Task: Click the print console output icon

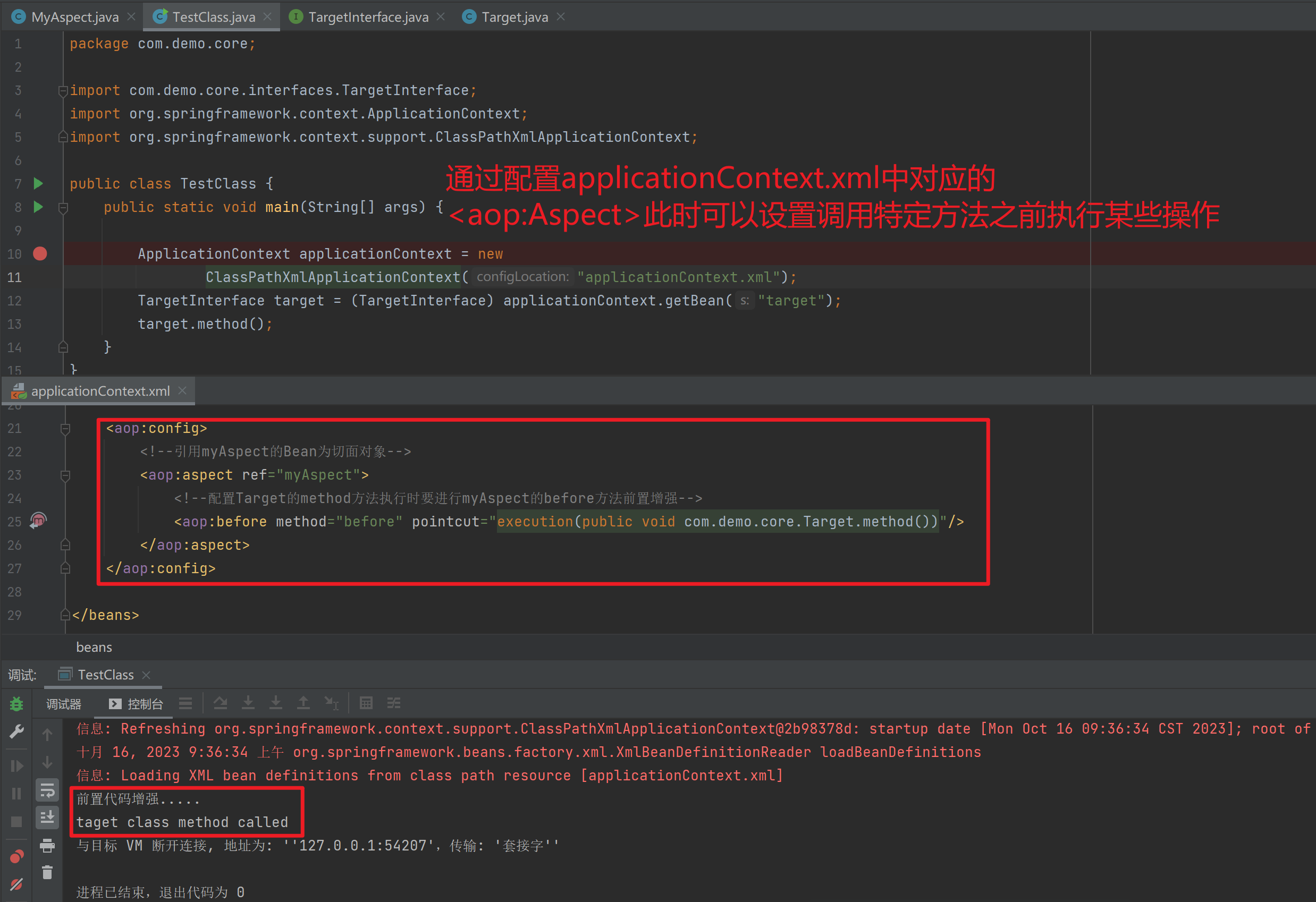Action: 47,845
